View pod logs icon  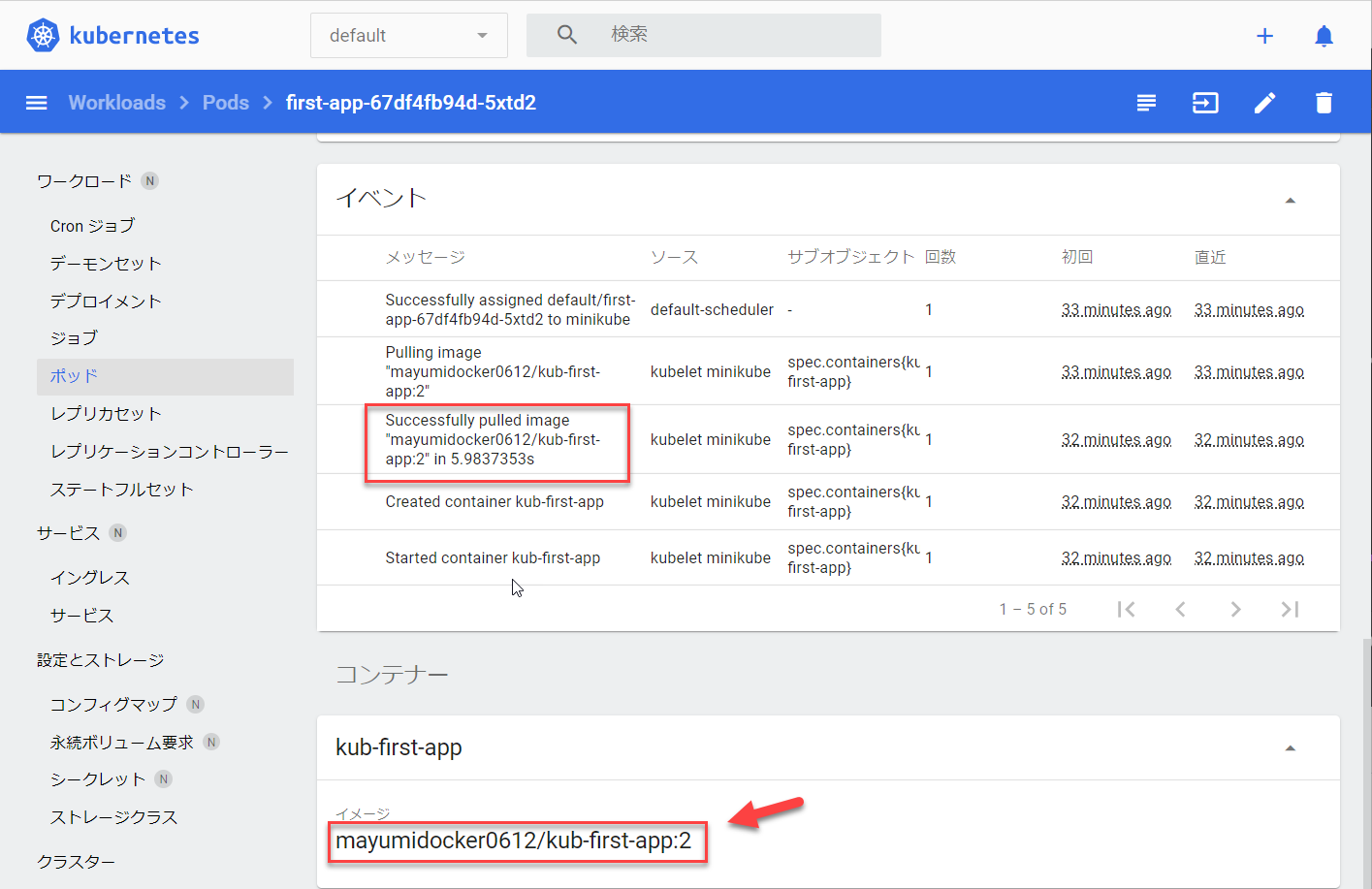(x=1146, y=103)
